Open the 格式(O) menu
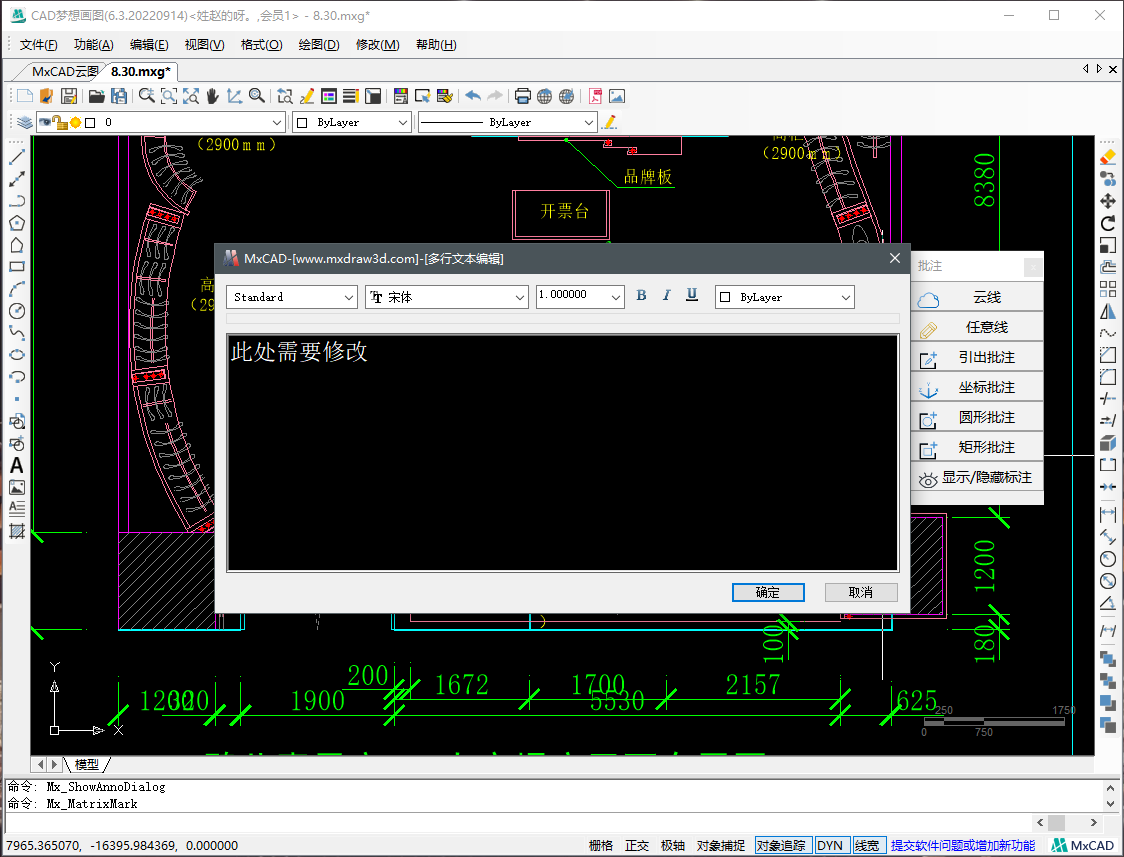Screen dimensions: 1124x857 [x=262, y=44]
